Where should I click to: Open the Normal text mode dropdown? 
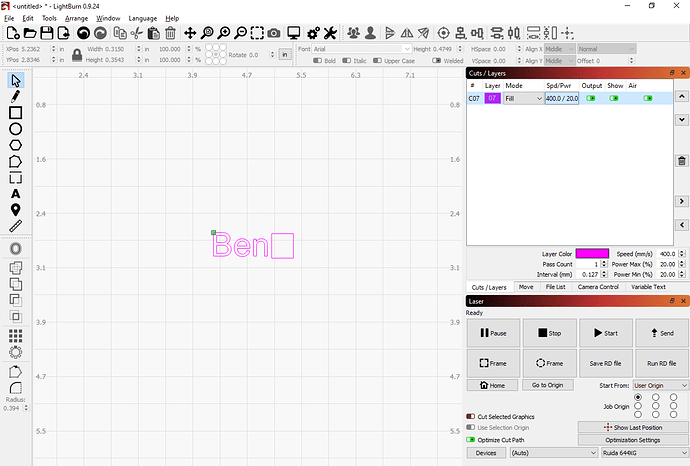(x=607, y=49)
